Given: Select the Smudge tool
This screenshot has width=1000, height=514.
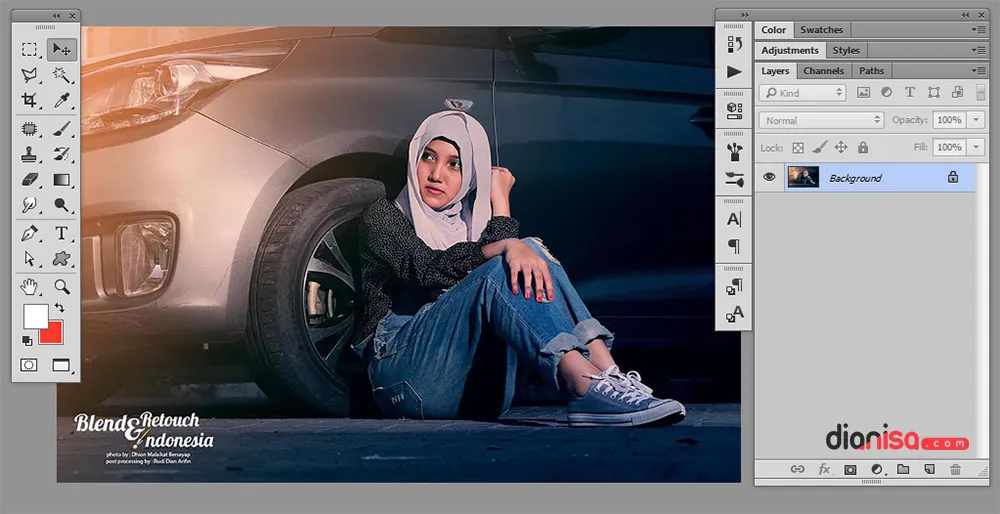Looking at the screenshot, I should click(x=29, y=205).
